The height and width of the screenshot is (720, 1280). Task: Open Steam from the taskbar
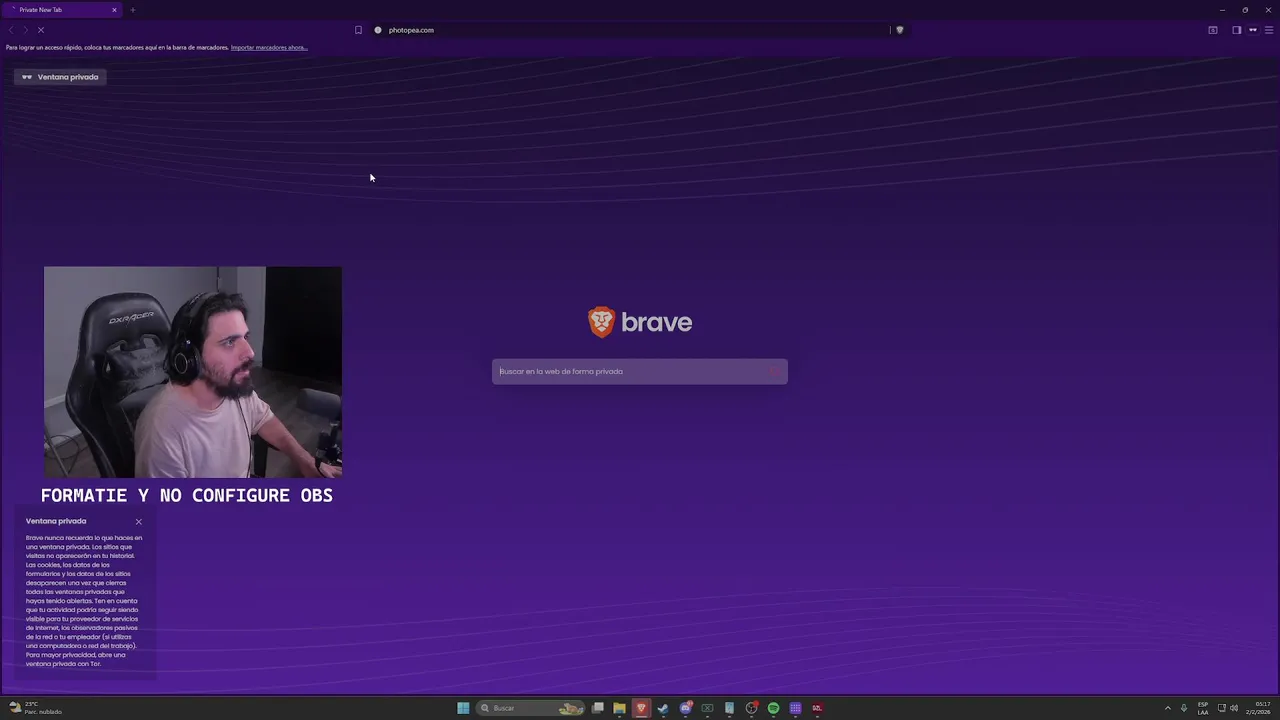663,708
